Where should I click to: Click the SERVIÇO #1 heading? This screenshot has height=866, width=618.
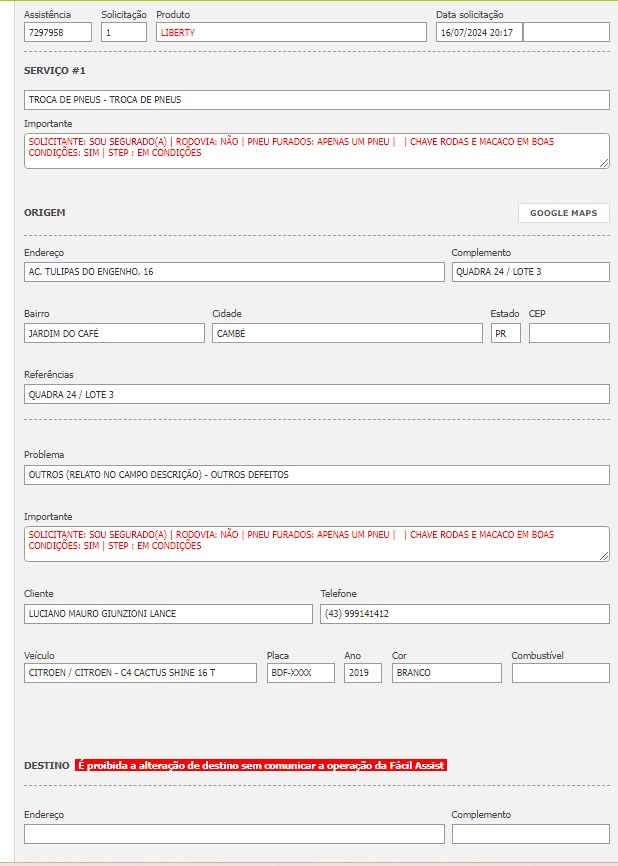click(55, 71)
